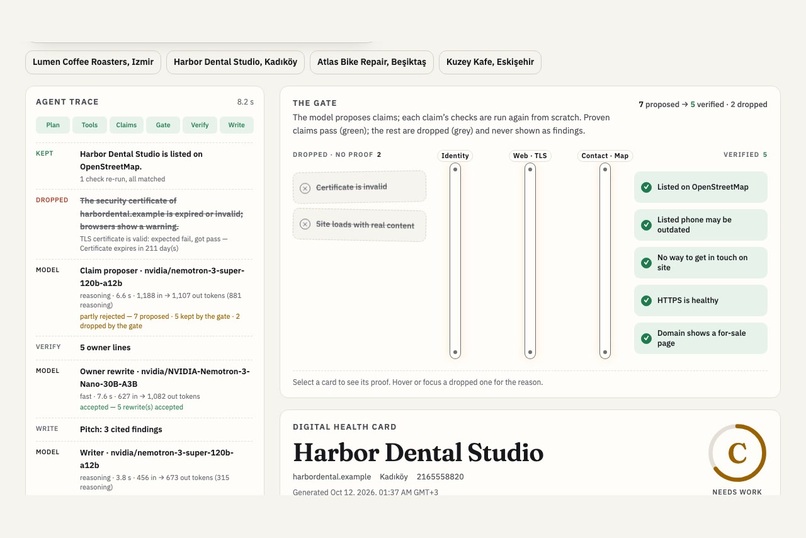Open the Plan step in agent trace
Image resolution: width=806 pixels, height=538 pixels.
53,125
